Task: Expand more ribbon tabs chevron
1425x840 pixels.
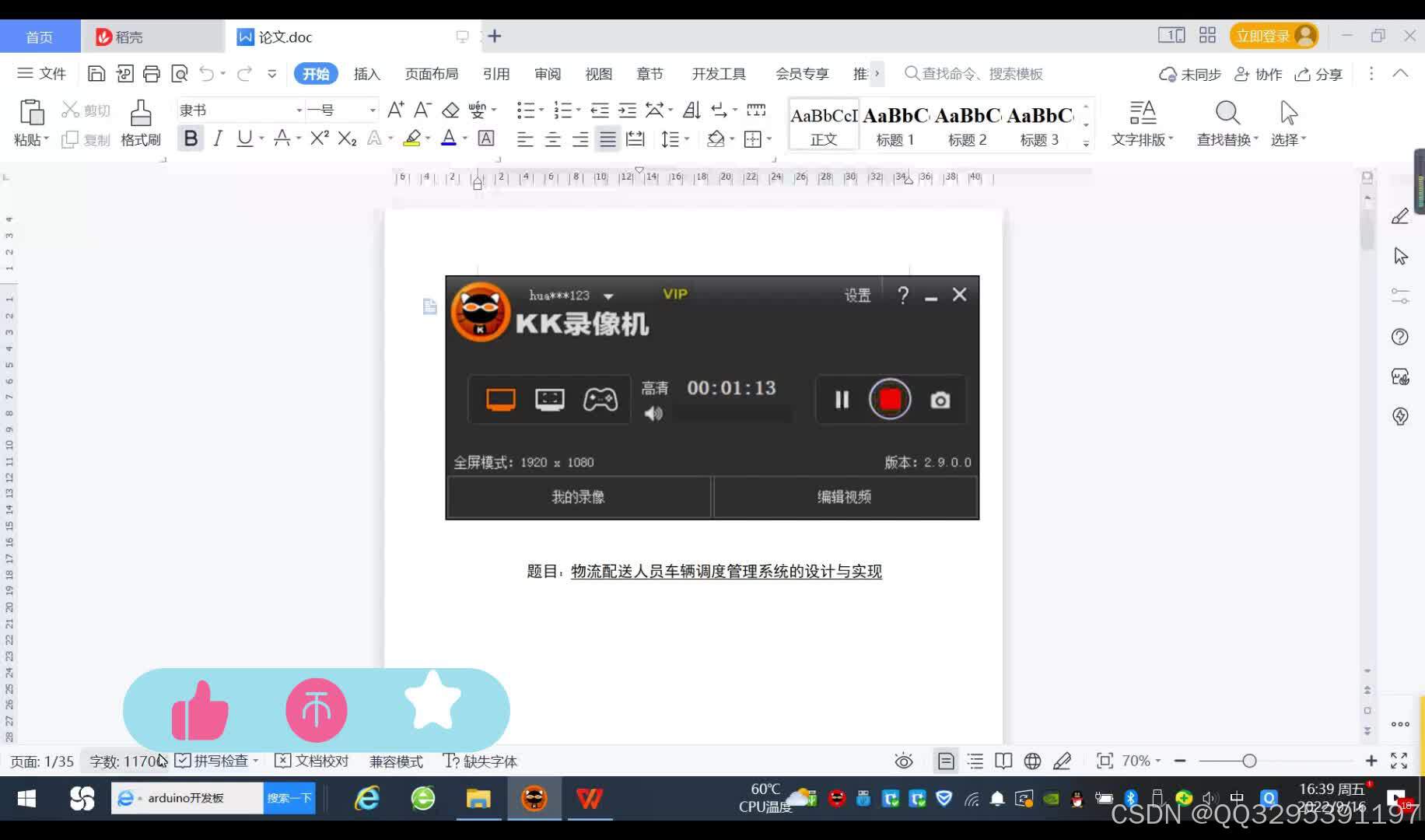Action: 877,74
